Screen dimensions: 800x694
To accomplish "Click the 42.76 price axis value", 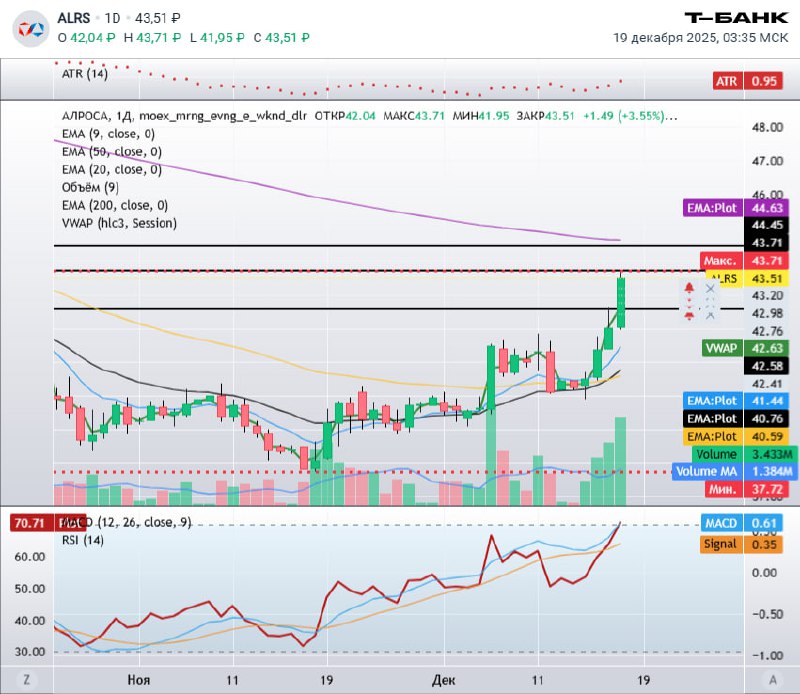I will (x=767, y=332).
